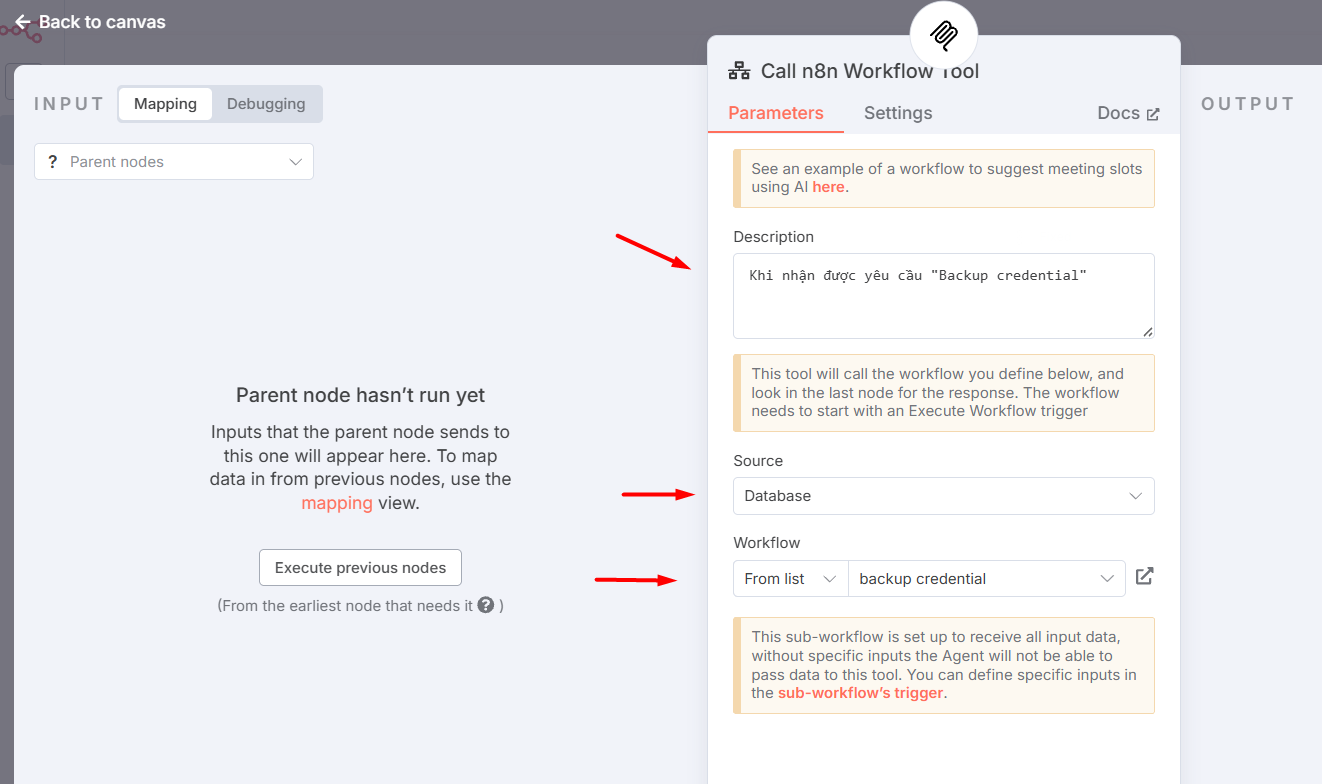This screenshot has height=784, width=1322.
Task: Open selected workflow in new tab
Action: point(1145,576)
